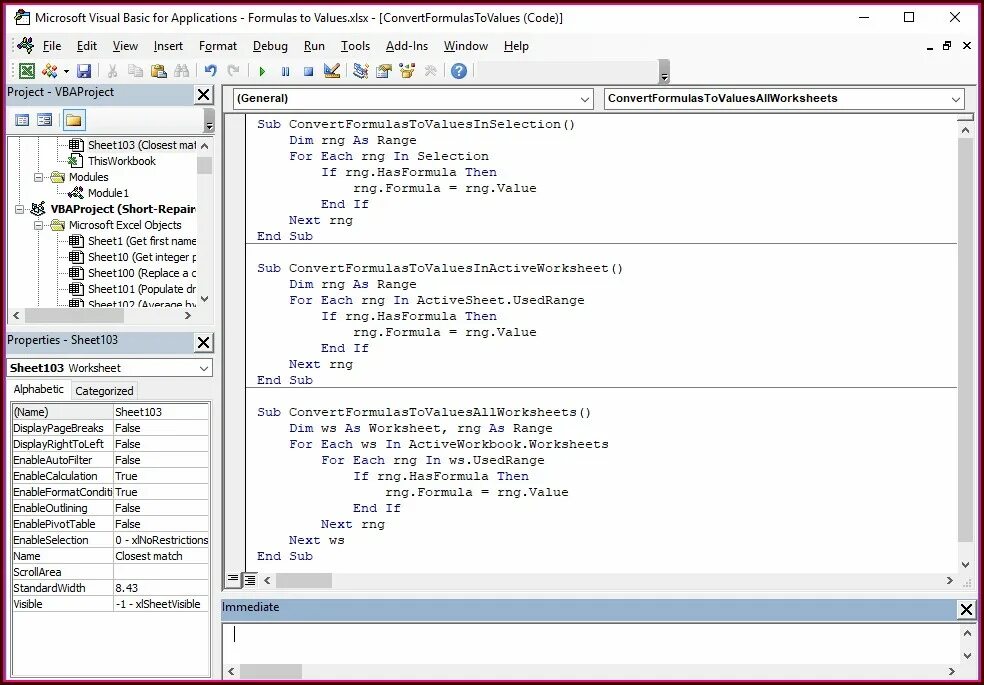Click the VBA app icon beside File menu
The height and width of the screenshot is (685, 984).
[x=26, y=46]
